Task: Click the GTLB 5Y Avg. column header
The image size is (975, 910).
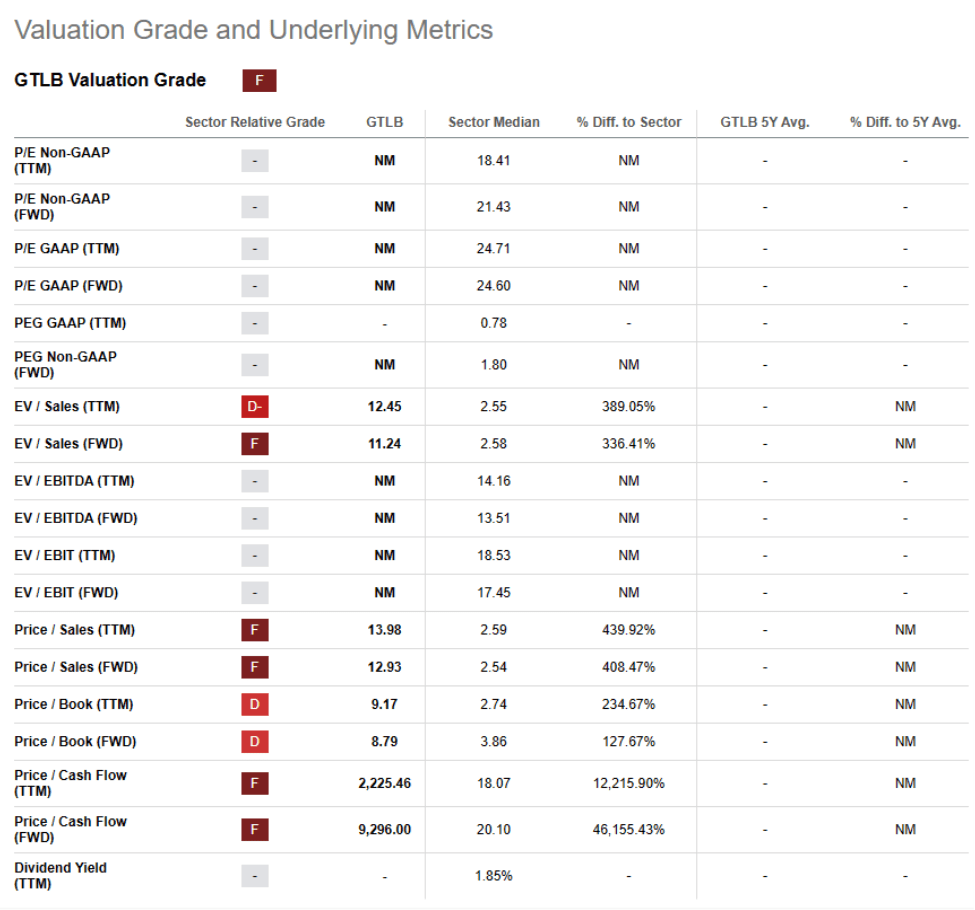Action: coord(765,123)
